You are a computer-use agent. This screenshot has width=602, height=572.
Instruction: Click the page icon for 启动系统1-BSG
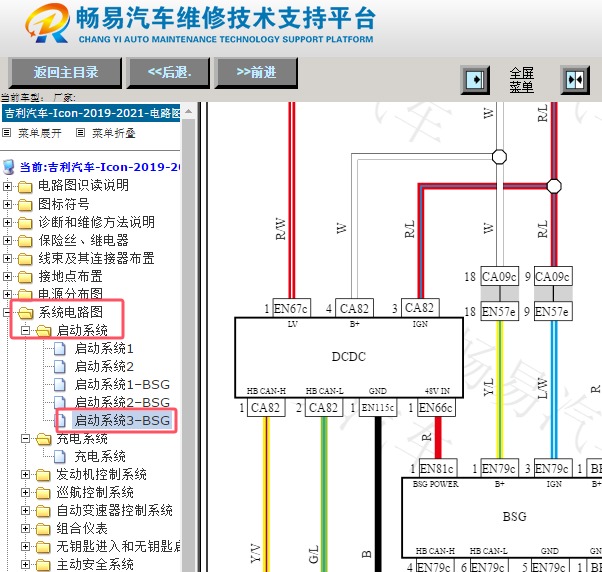pyautogui.click(x=60, y=385)
